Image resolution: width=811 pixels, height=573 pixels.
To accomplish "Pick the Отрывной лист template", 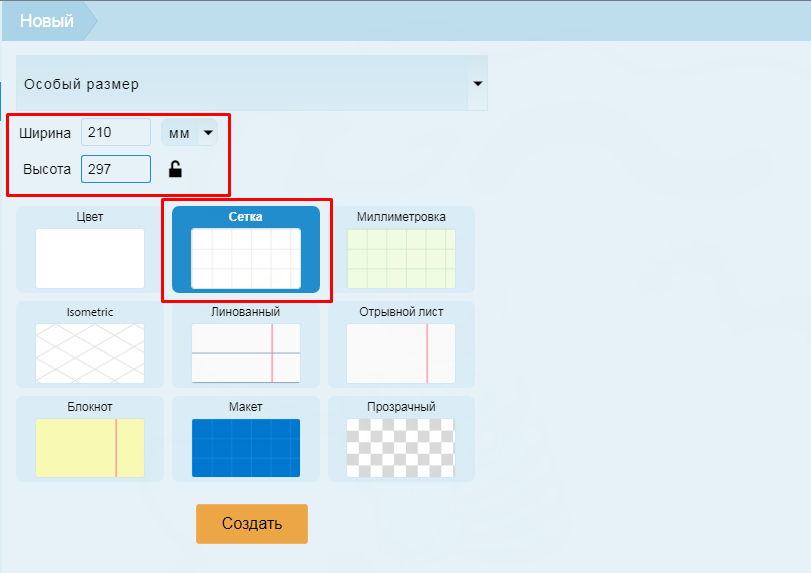I will pyautogui.click(x=401, y=345).
